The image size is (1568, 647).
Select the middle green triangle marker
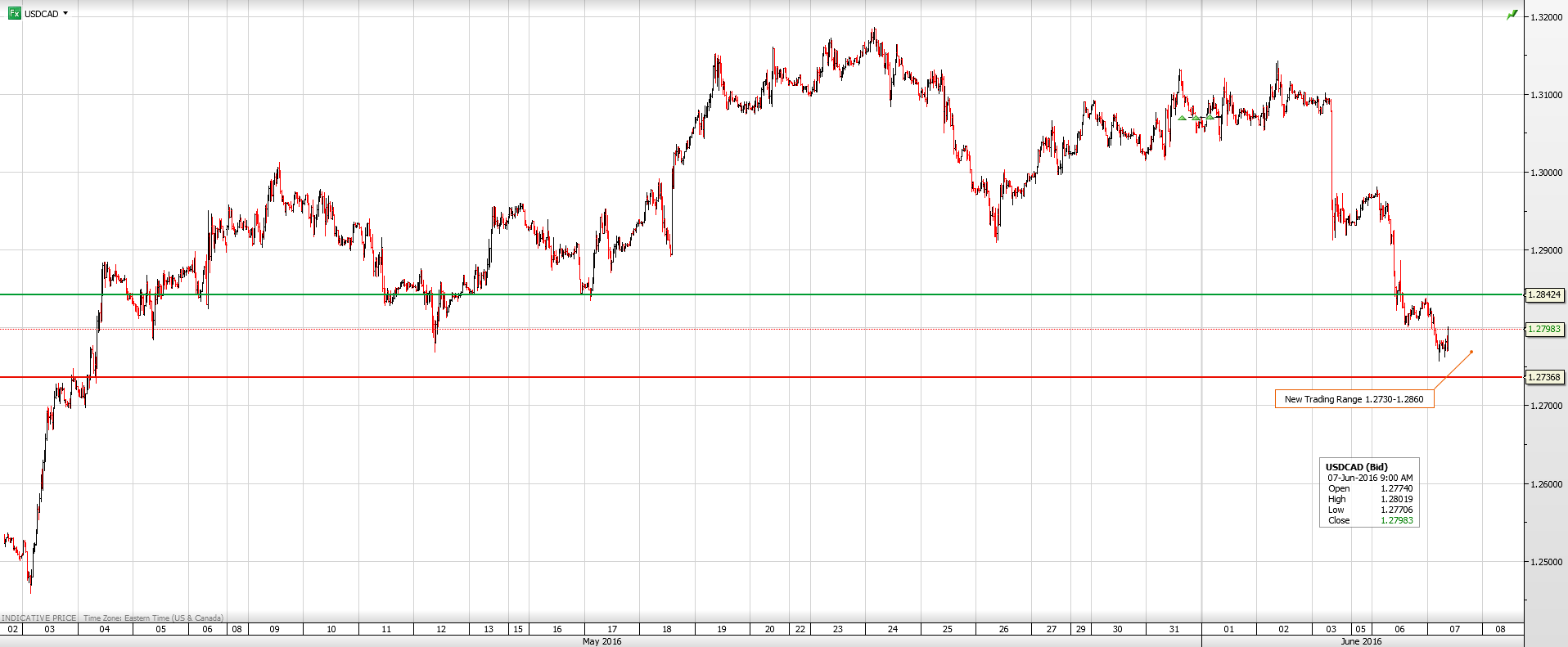[x=1196, y=118]
